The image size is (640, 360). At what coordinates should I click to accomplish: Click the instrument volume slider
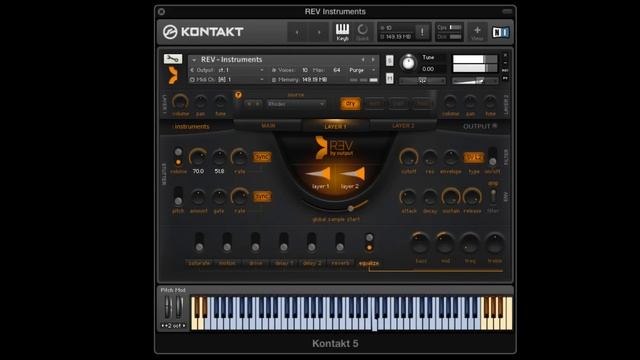coord(475,81)
